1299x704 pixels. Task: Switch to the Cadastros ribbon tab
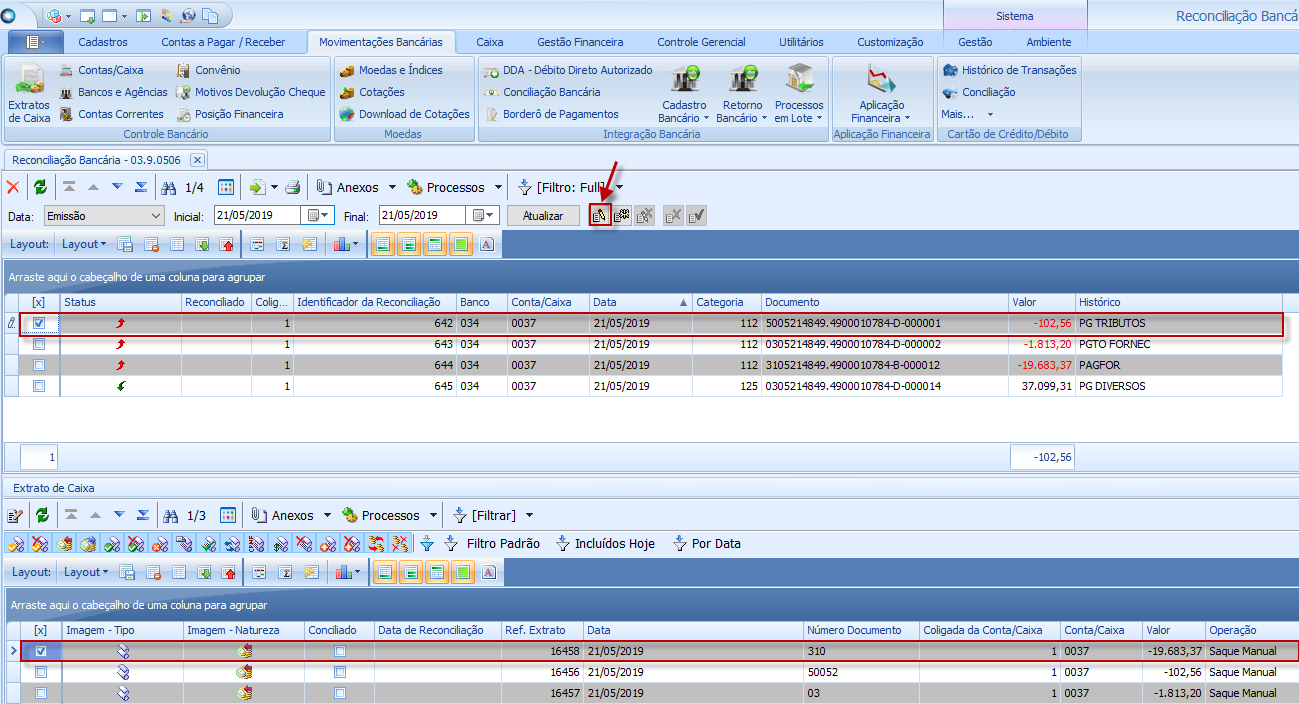[x=103, y=42]
